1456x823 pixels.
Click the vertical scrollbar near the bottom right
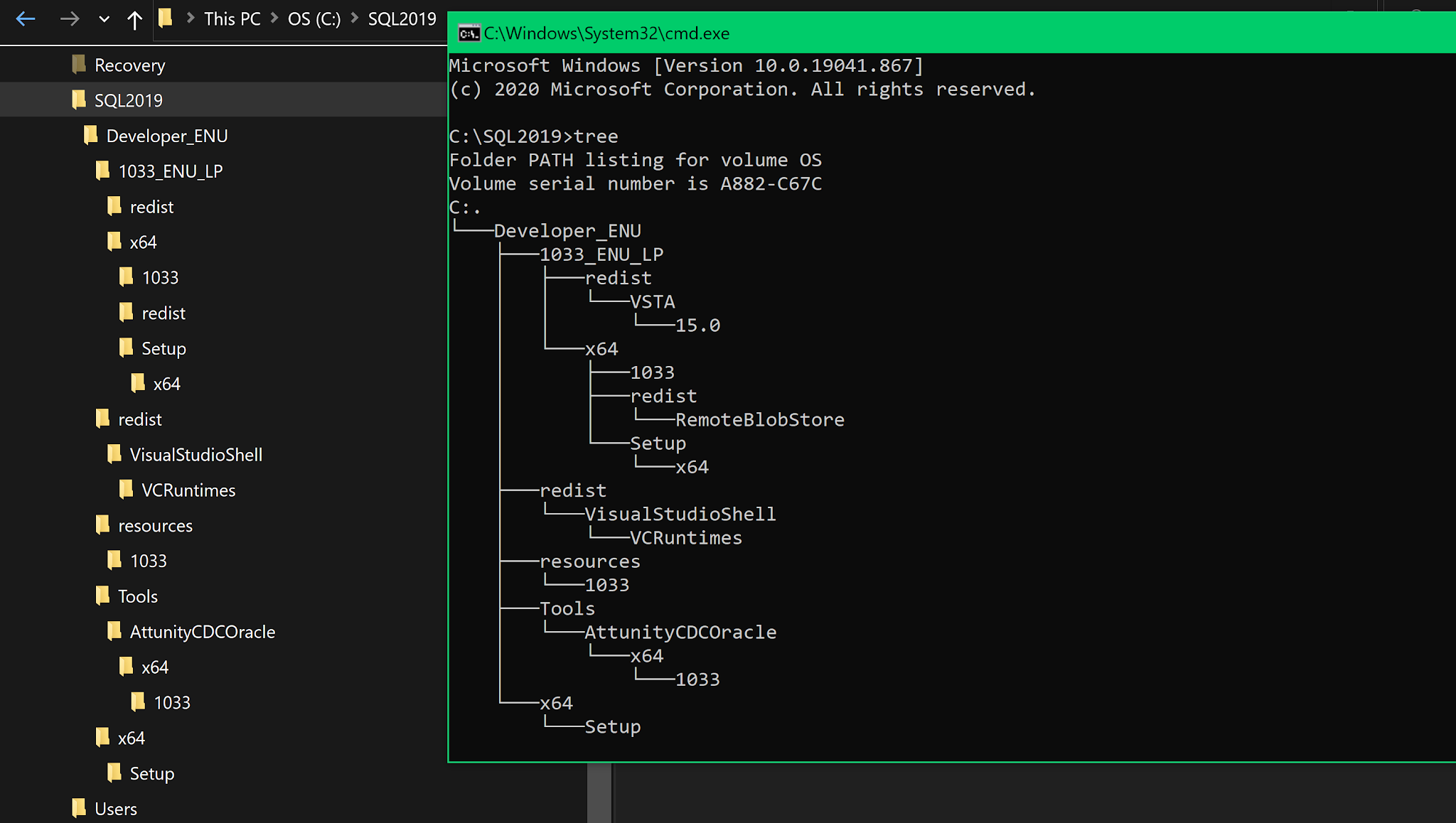pos(601,796)
